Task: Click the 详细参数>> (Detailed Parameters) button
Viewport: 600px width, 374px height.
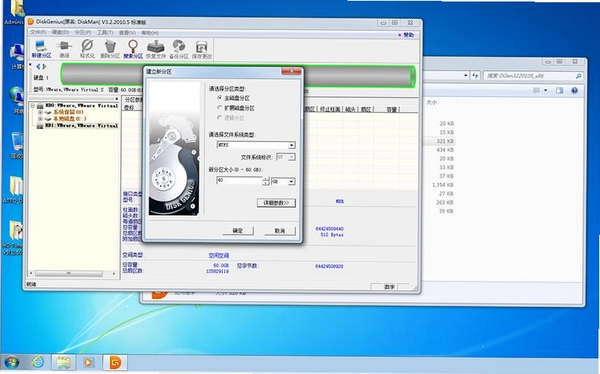Action: 276,203
